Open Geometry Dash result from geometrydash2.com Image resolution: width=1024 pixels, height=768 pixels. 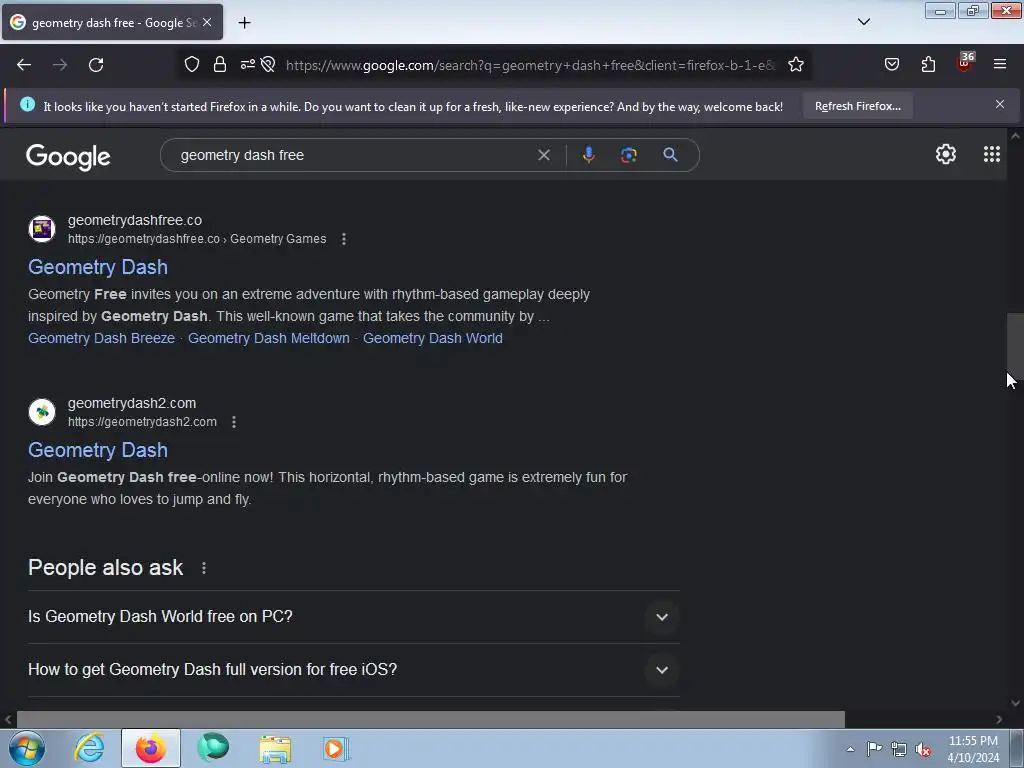coord(98,450)
